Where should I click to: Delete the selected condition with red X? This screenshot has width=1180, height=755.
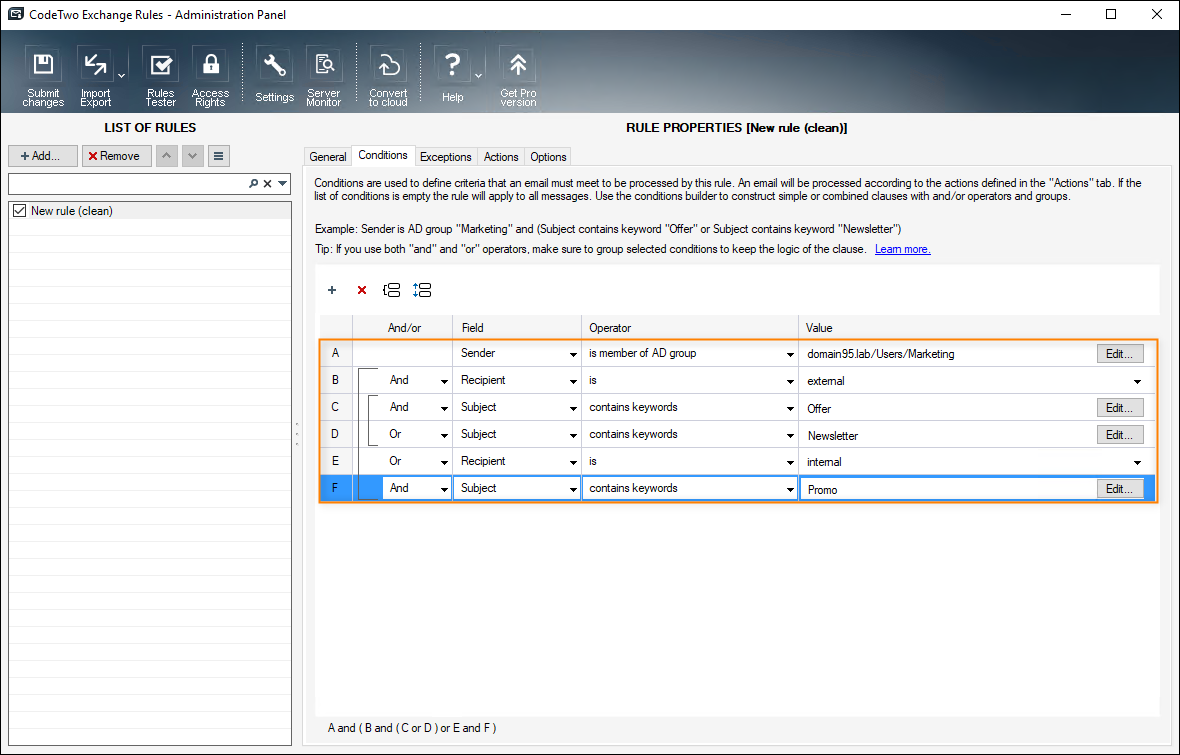click(362, 290)
